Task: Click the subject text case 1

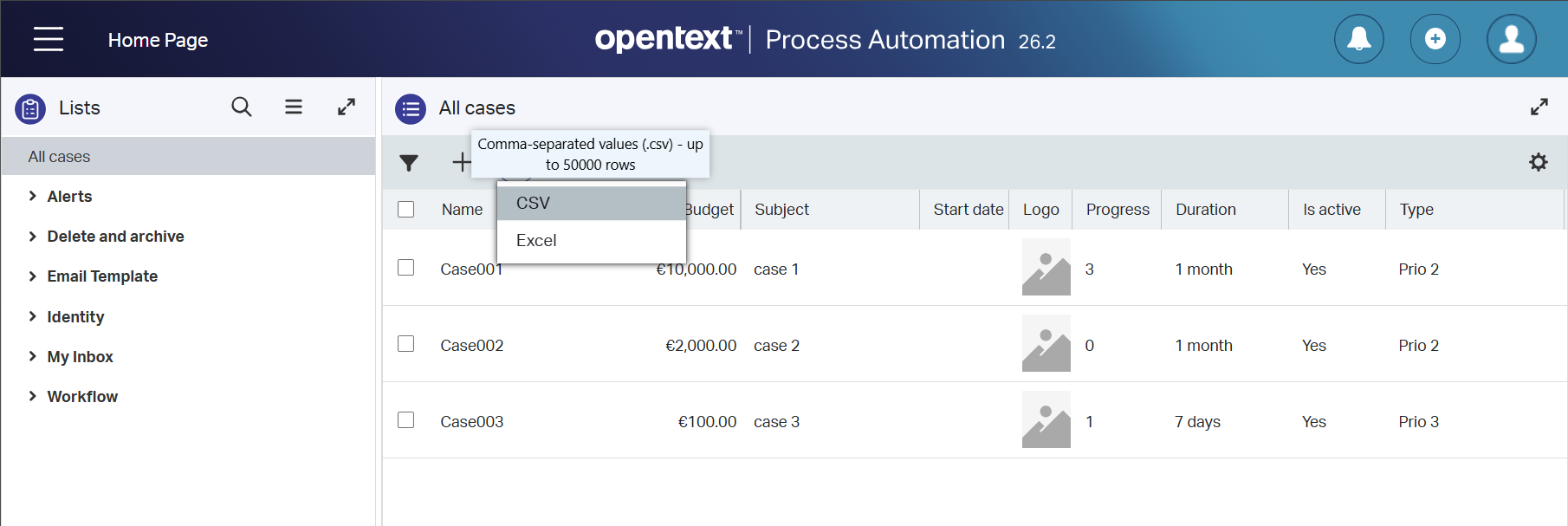Action: click(776, 269)
